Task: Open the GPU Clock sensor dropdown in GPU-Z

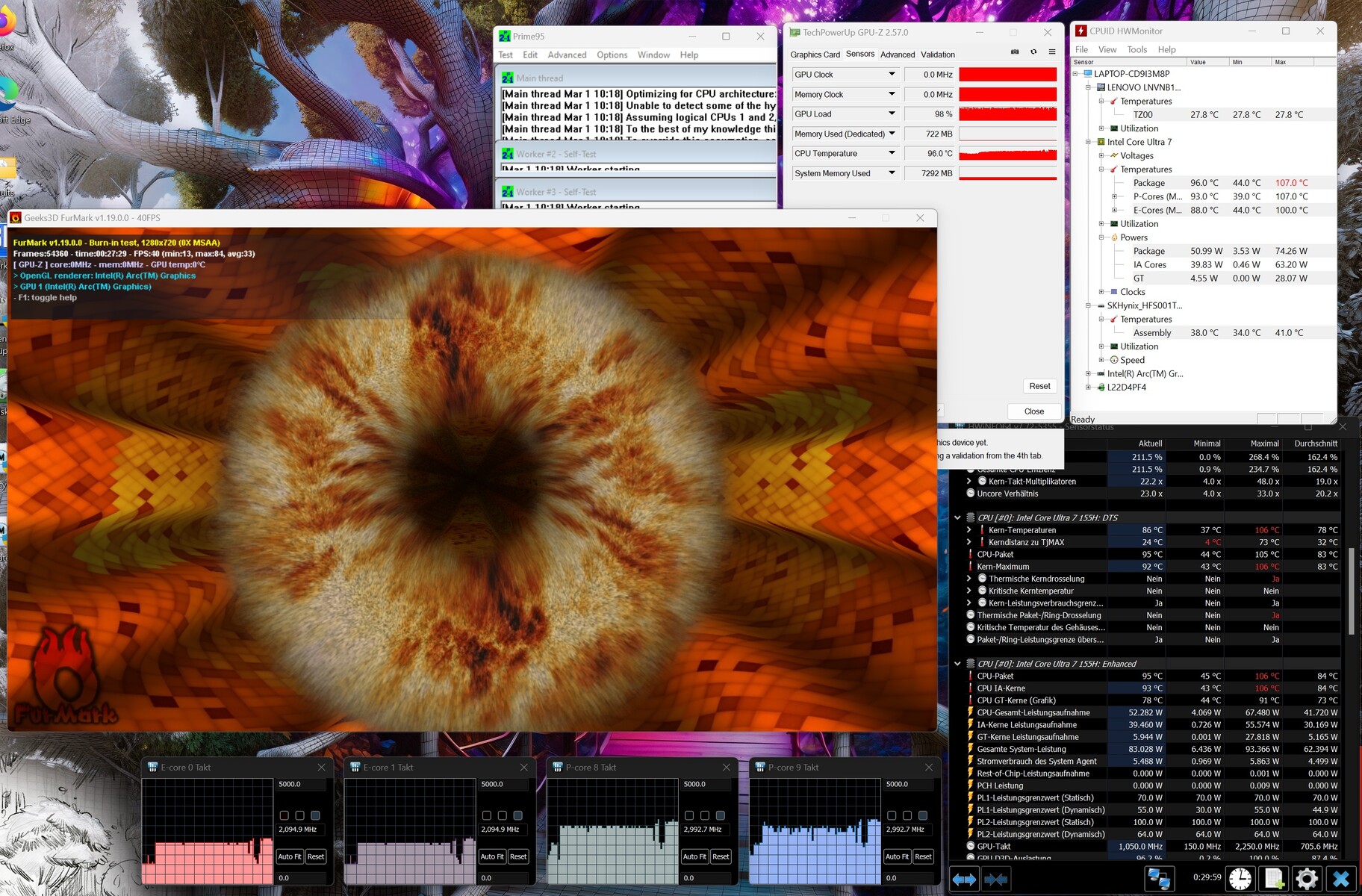Action: [892, 75]
